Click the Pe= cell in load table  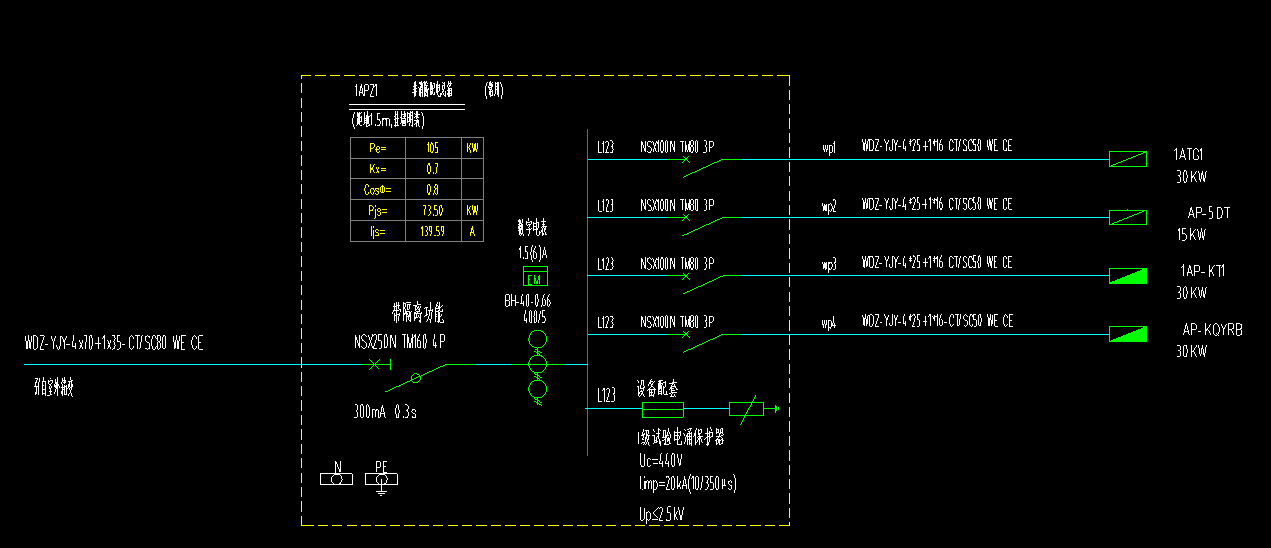pos(377,148)
